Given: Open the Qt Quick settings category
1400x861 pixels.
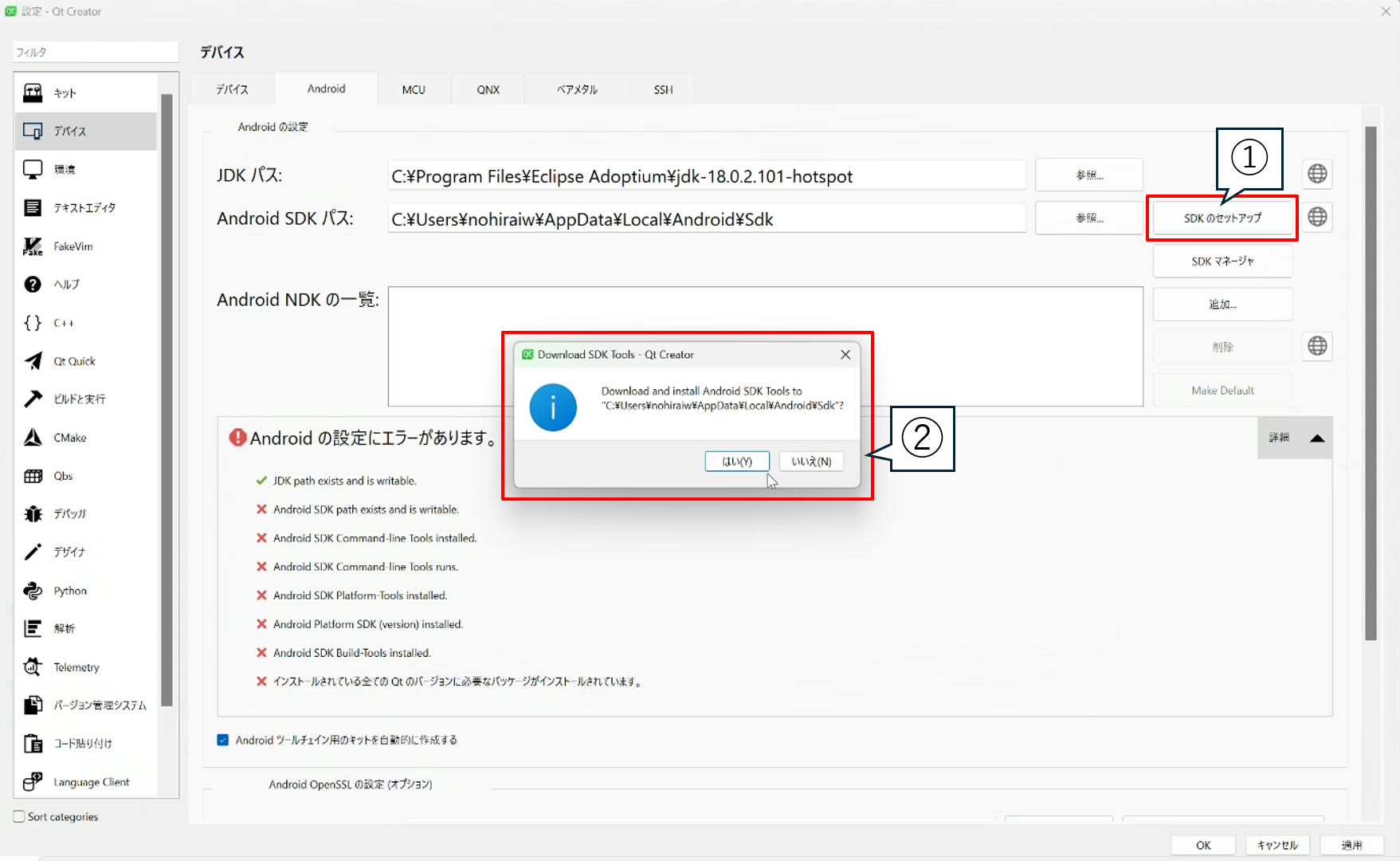Looking at the screenshot, I should click(x=74, y=361).
